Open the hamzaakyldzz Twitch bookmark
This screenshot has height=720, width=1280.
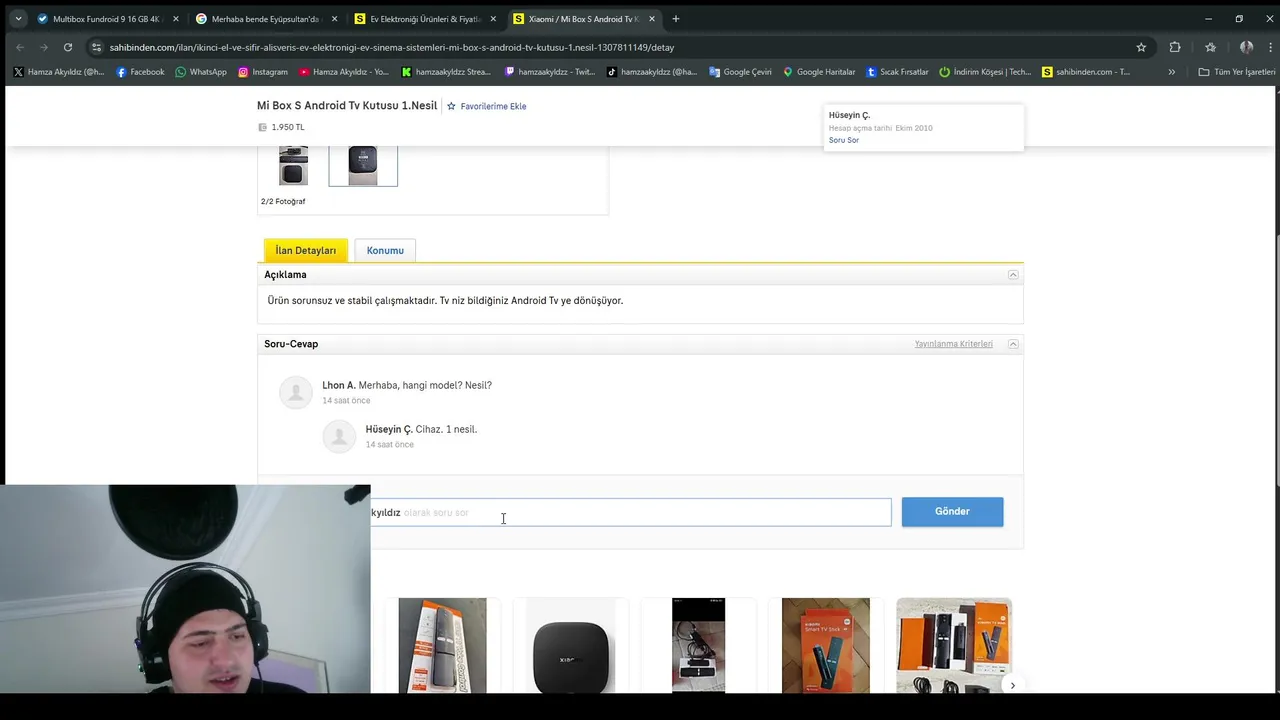click(549, 72)
